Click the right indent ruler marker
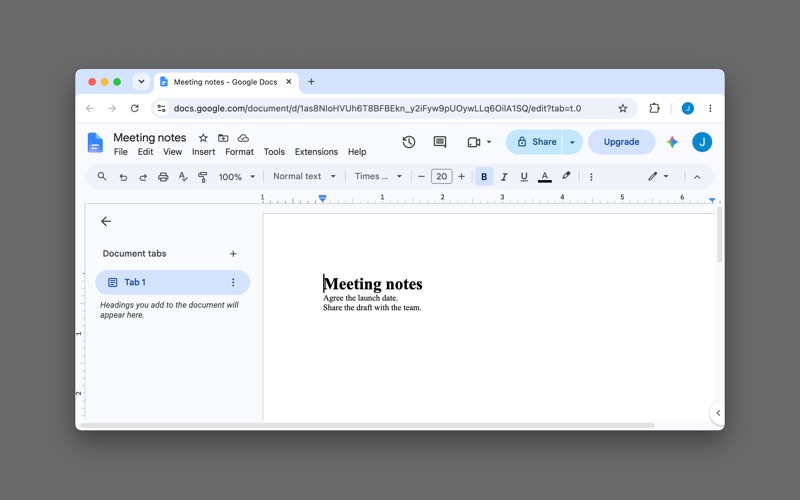 point(712,200)
